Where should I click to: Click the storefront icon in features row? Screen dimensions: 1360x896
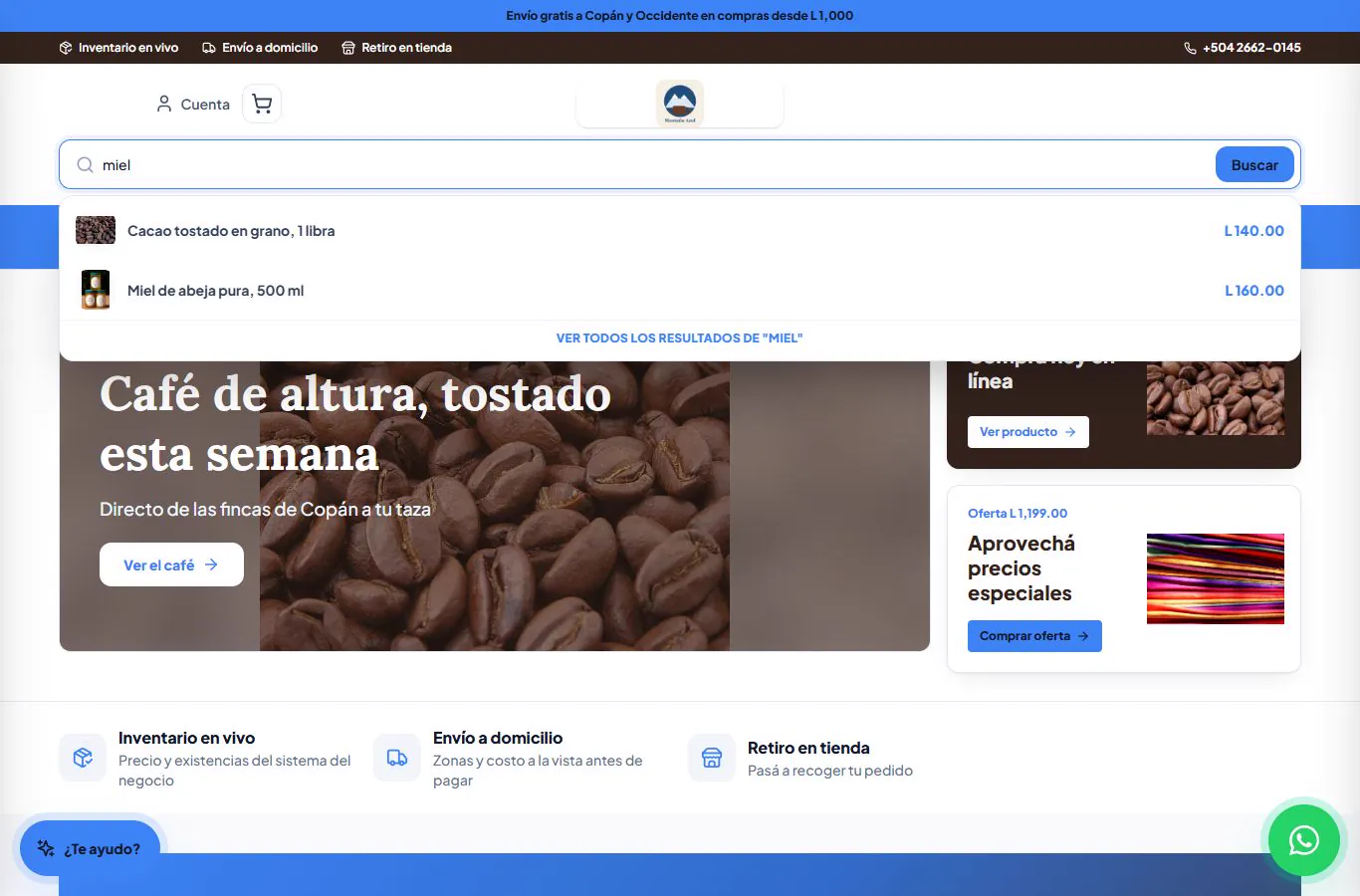712,759
